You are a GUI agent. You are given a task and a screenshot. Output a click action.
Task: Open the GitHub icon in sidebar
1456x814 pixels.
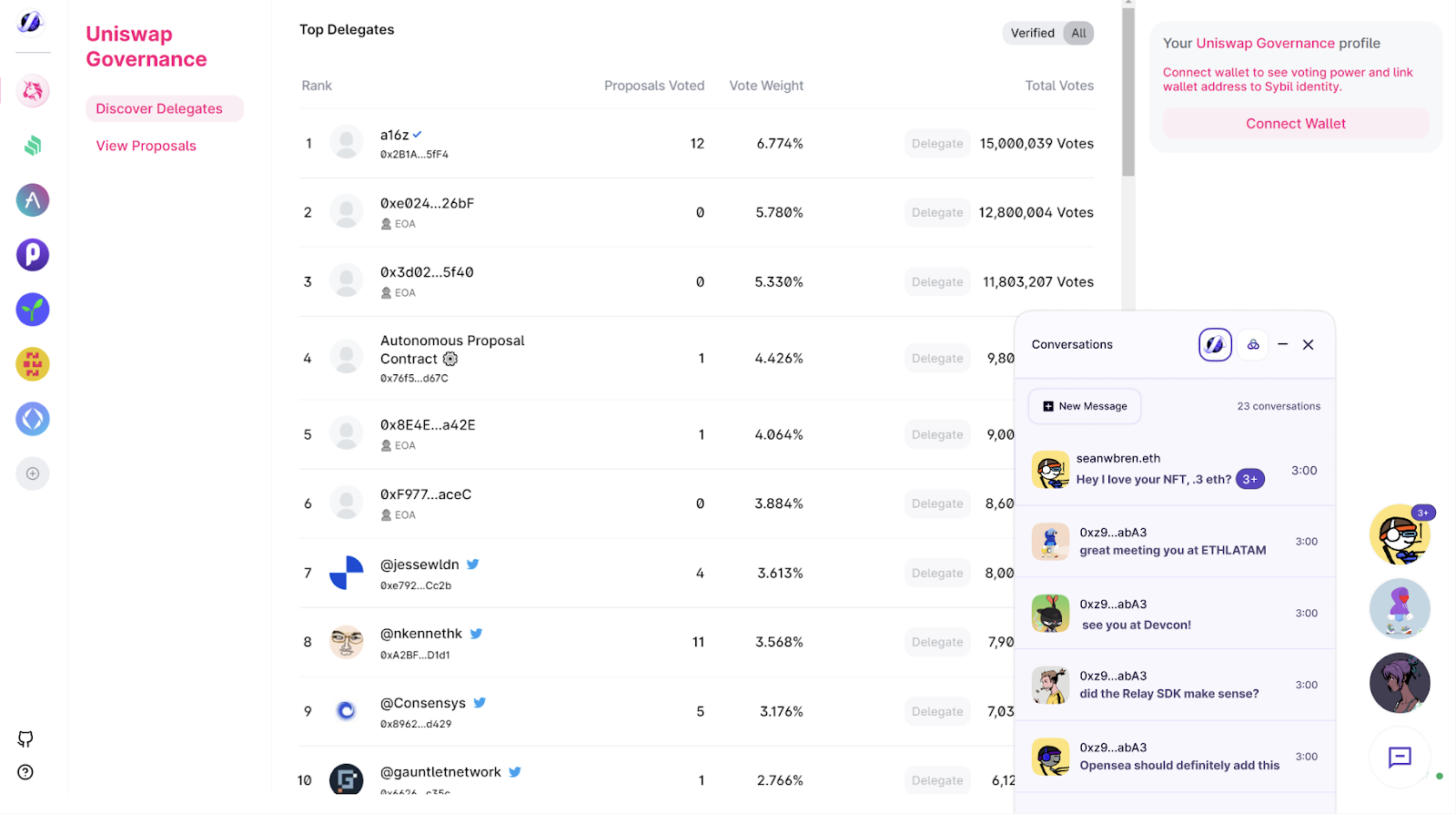click(25, 738)
